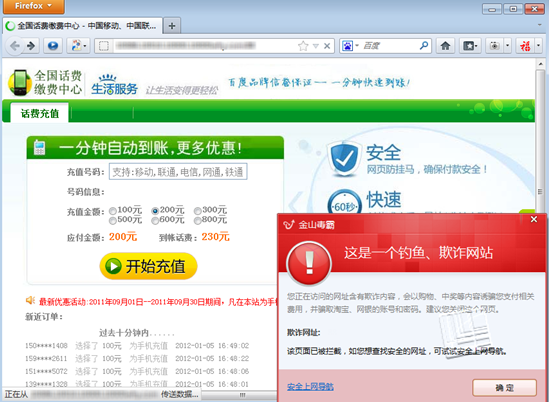Screen dimensions: 549x402
Task: Open the 安全上网导航 link
Action: (x=310, y=387)
